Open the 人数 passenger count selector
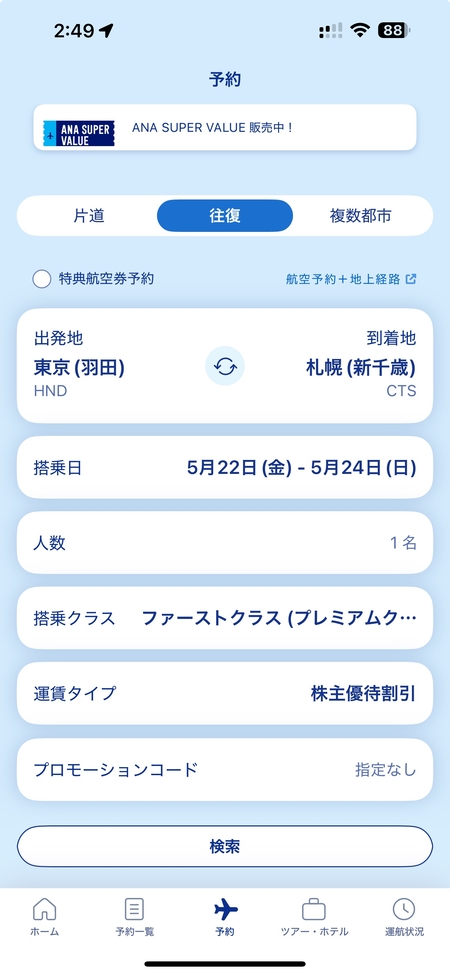 pos(225,543)
